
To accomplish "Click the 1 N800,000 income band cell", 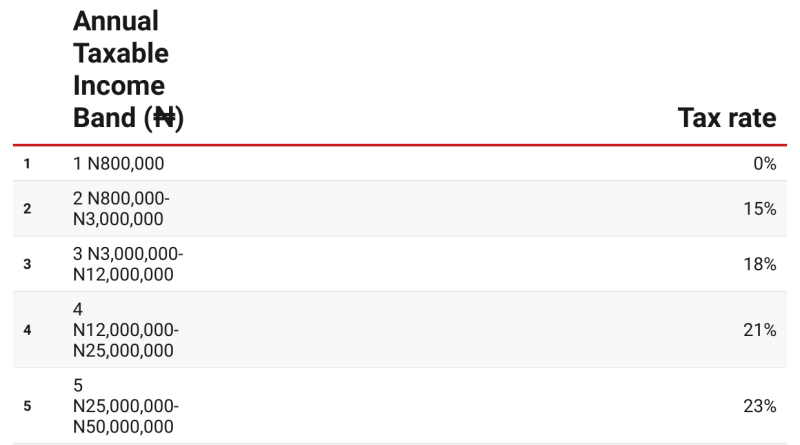I will coord(118,163).
